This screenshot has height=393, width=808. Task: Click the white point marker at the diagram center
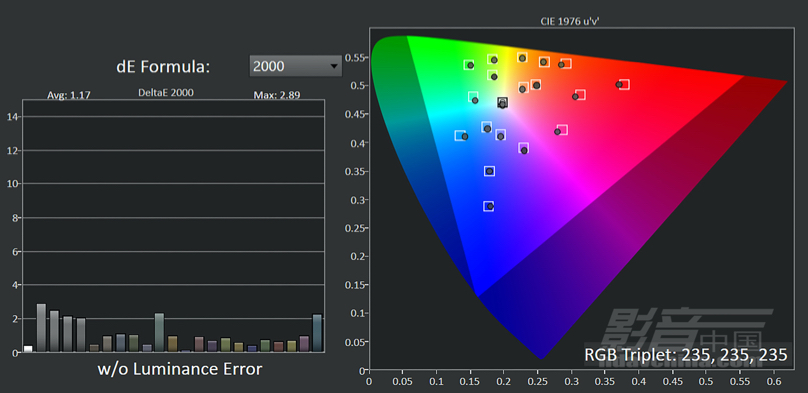click(x=502, y=102)
